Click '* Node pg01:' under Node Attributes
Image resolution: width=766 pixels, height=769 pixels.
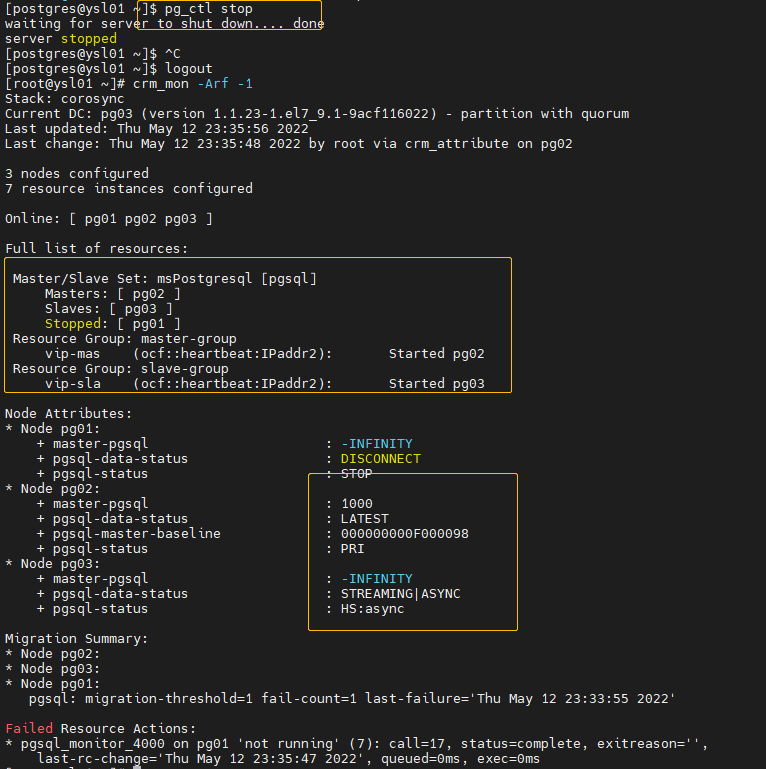[x=53, y=429]
